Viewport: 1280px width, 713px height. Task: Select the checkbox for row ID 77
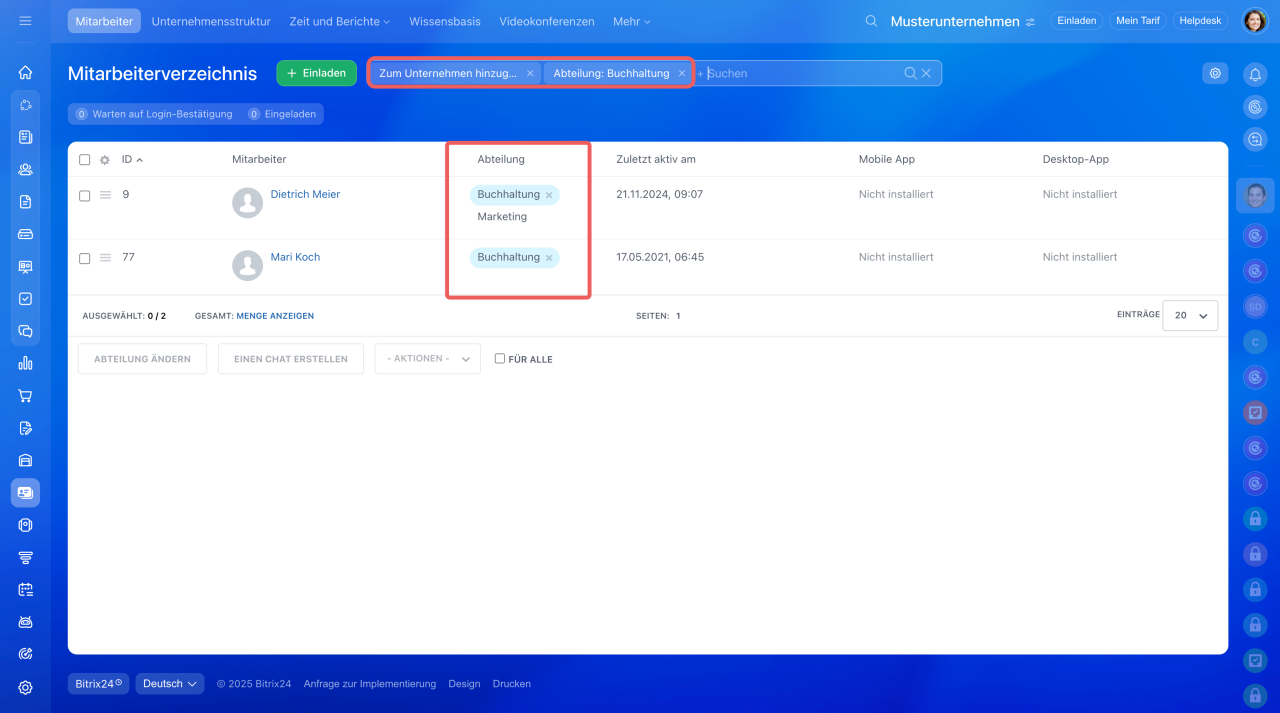84,258
